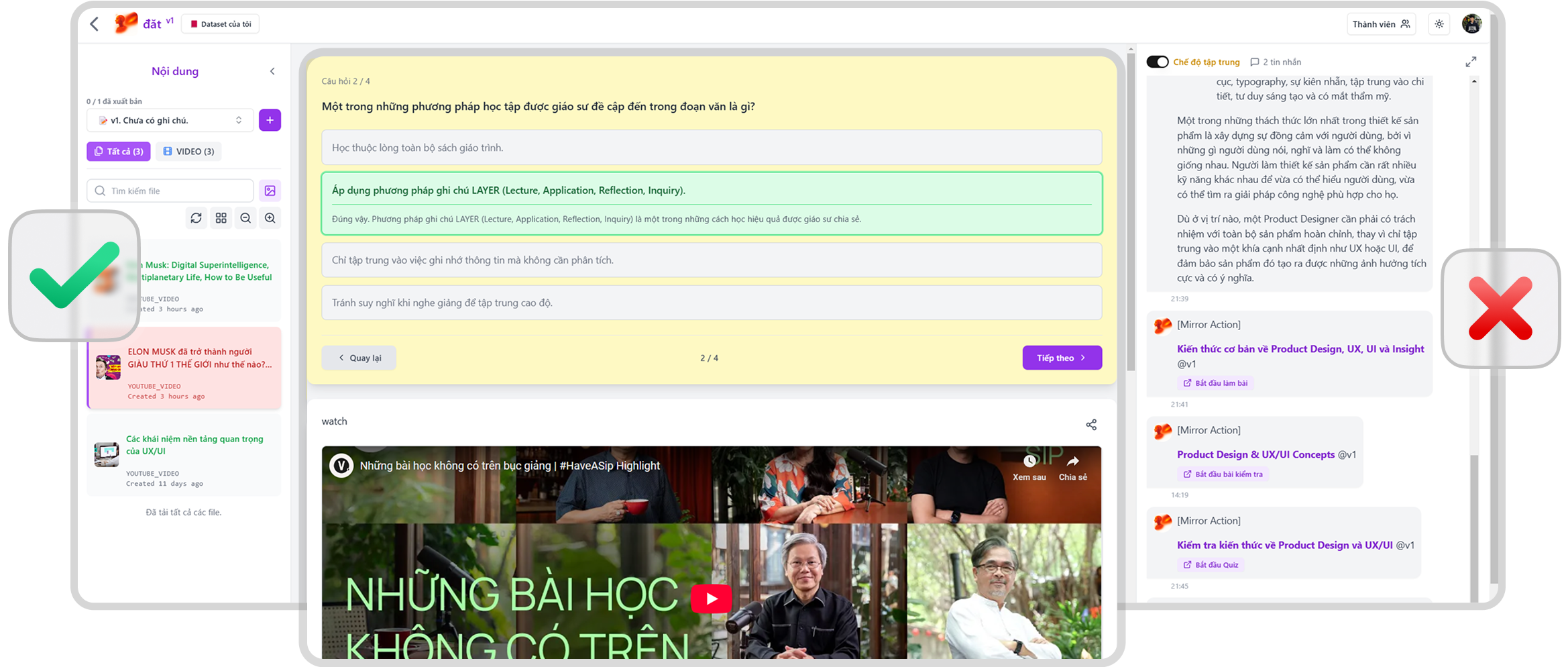Toggle the light/dark theme icon
This screenshot has height=667, width=1568.
coord(1439,24)
